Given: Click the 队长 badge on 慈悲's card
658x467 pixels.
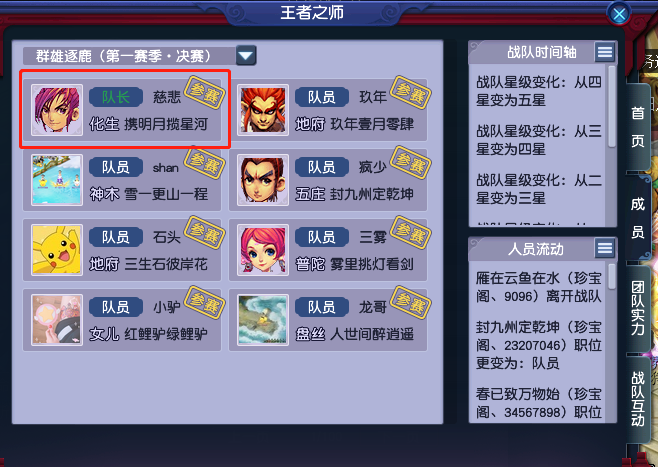Looking at the screenshot, I should 115,97.
